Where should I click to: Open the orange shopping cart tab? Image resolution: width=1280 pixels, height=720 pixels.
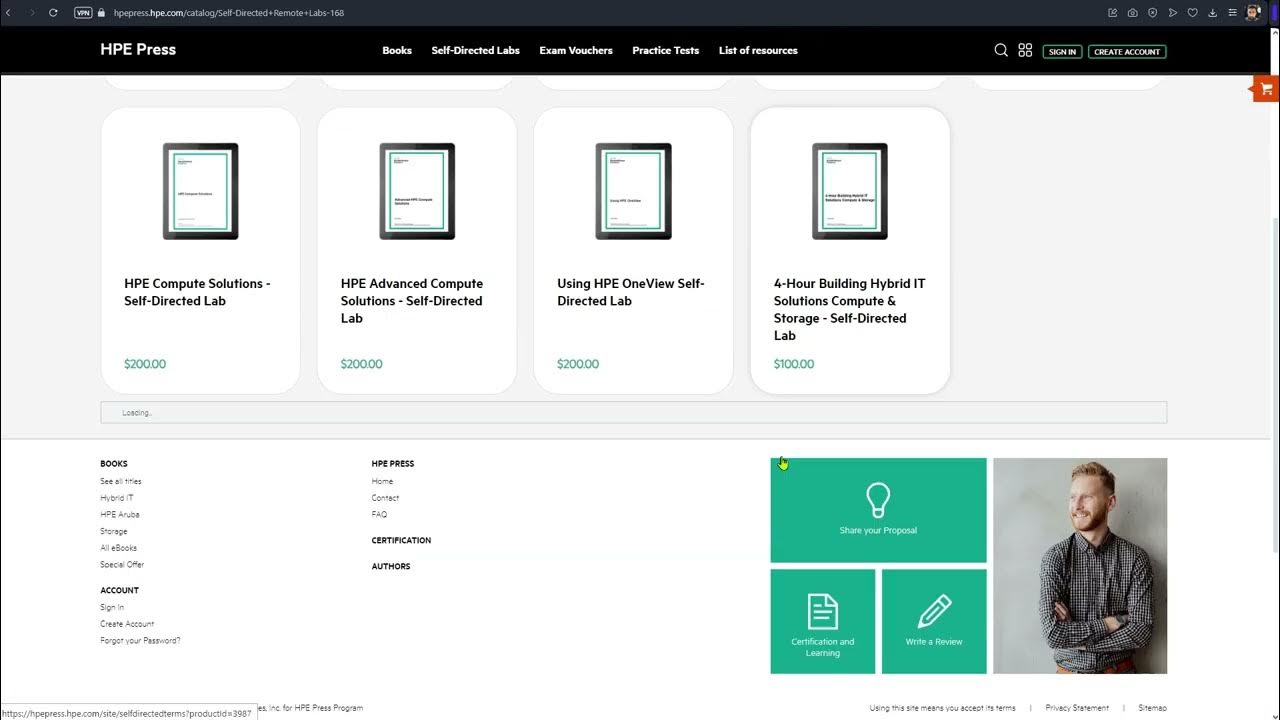pos(1266,89)
